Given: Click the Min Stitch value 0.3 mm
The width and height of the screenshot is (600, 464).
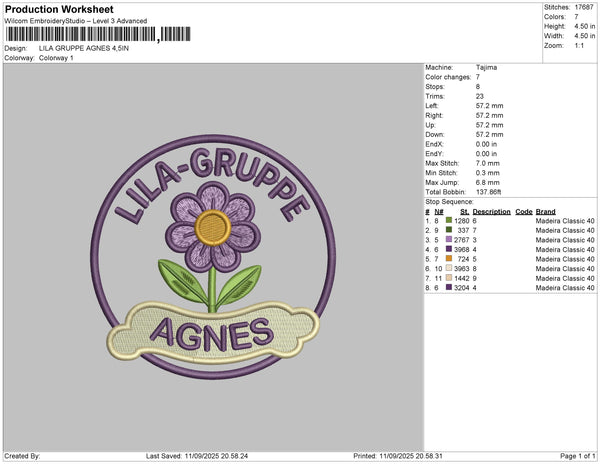Looking at the screenshot, I should coord(488,173).
